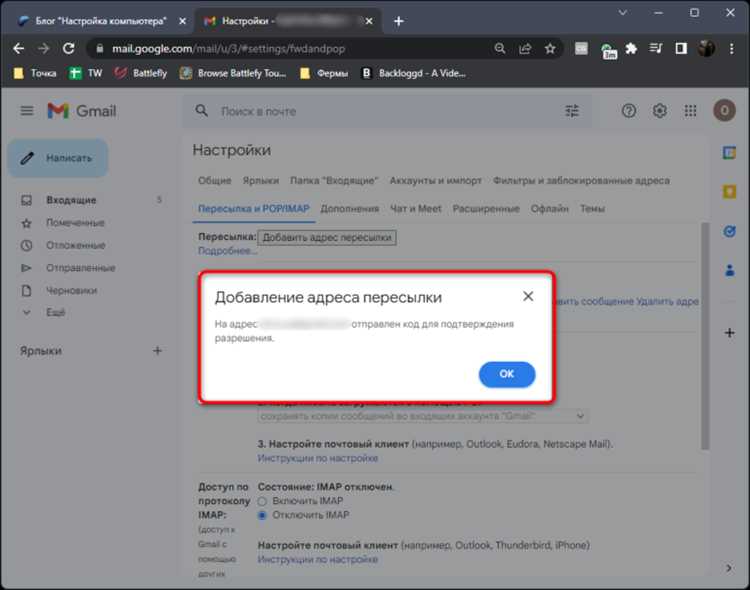Click the Gmail logo
Viewport: 750px width, 590px height.
pos(82,111)
